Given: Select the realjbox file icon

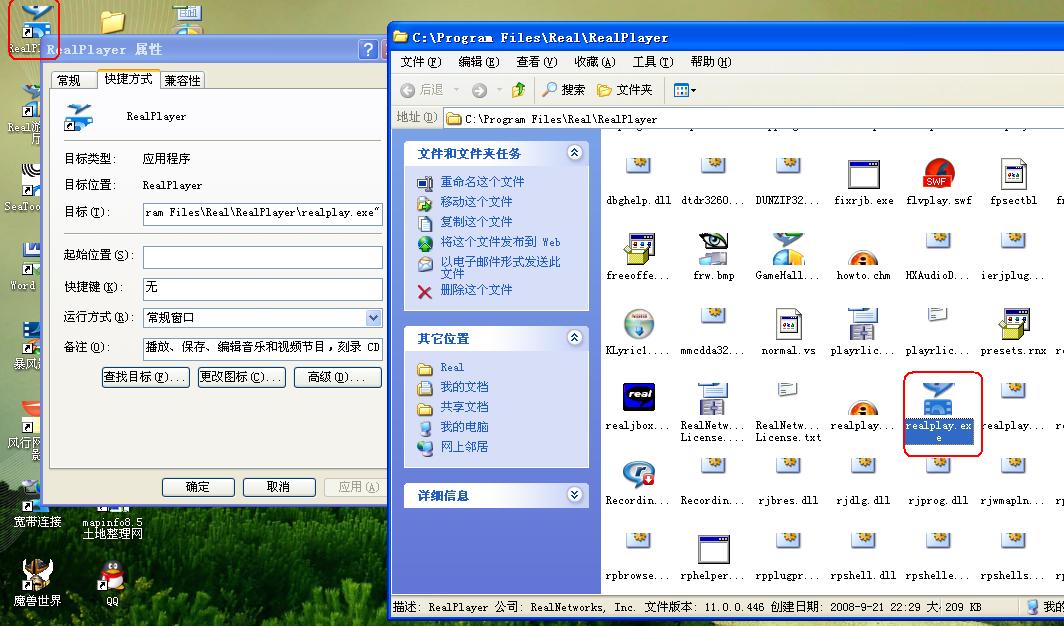Looking at the screenshot, I should pyautogui.click(x=639, y=397).
